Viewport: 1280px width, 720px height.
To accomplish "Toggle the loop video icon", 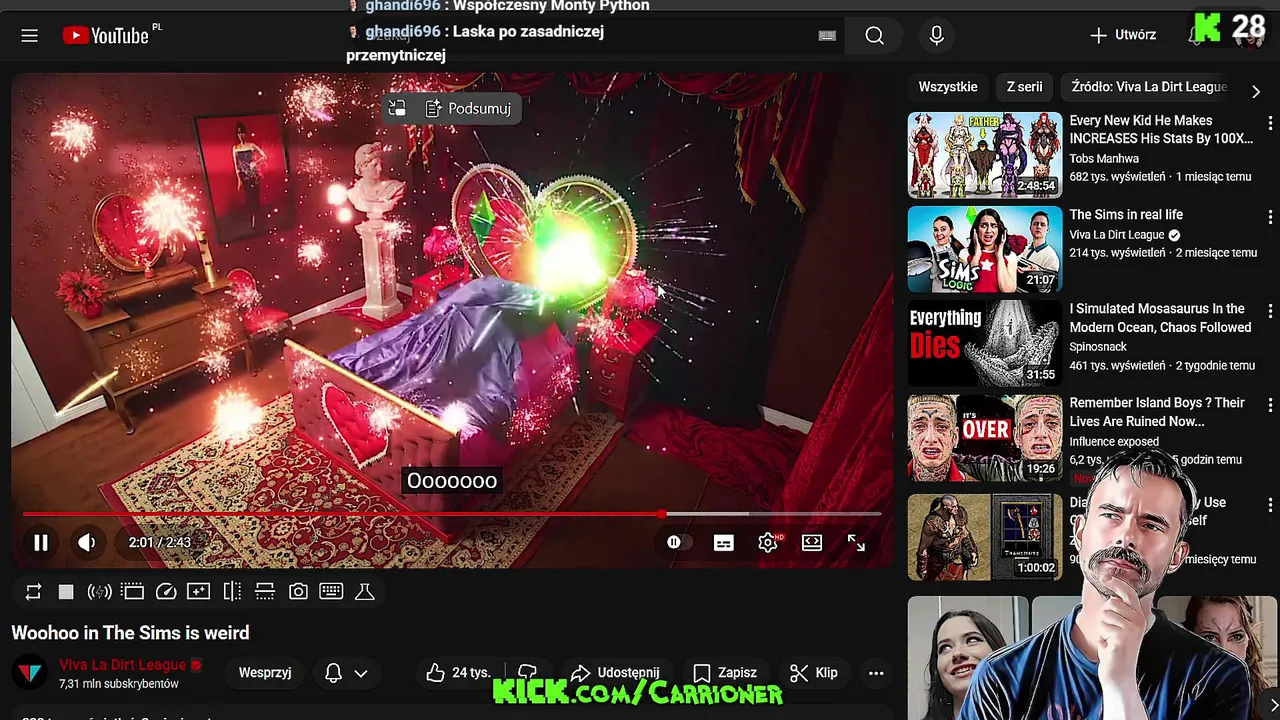I will pyautogui.click(x=33, y=592).
